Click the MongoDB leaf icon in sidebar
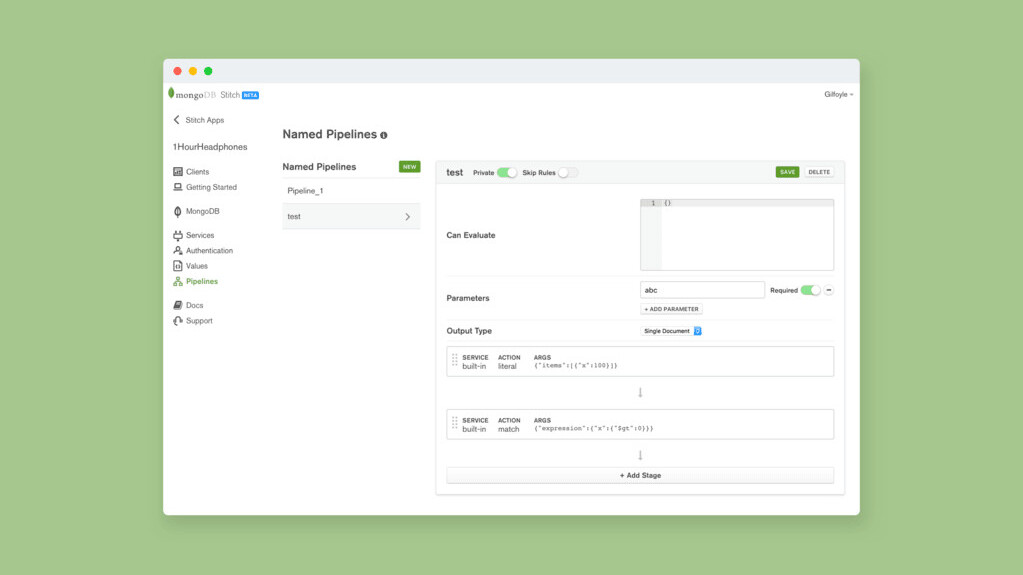 [178, 212]
